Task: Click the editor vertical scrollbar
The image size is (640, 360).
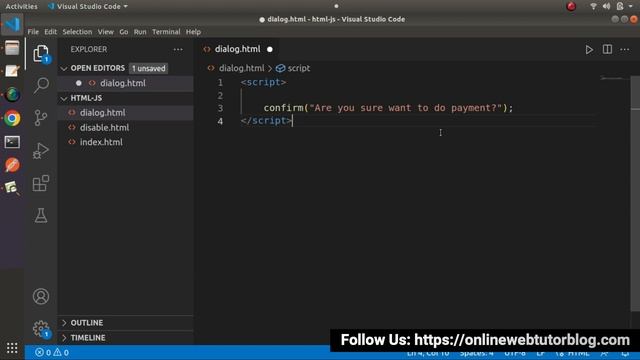Action: click(x=636, y=194)
